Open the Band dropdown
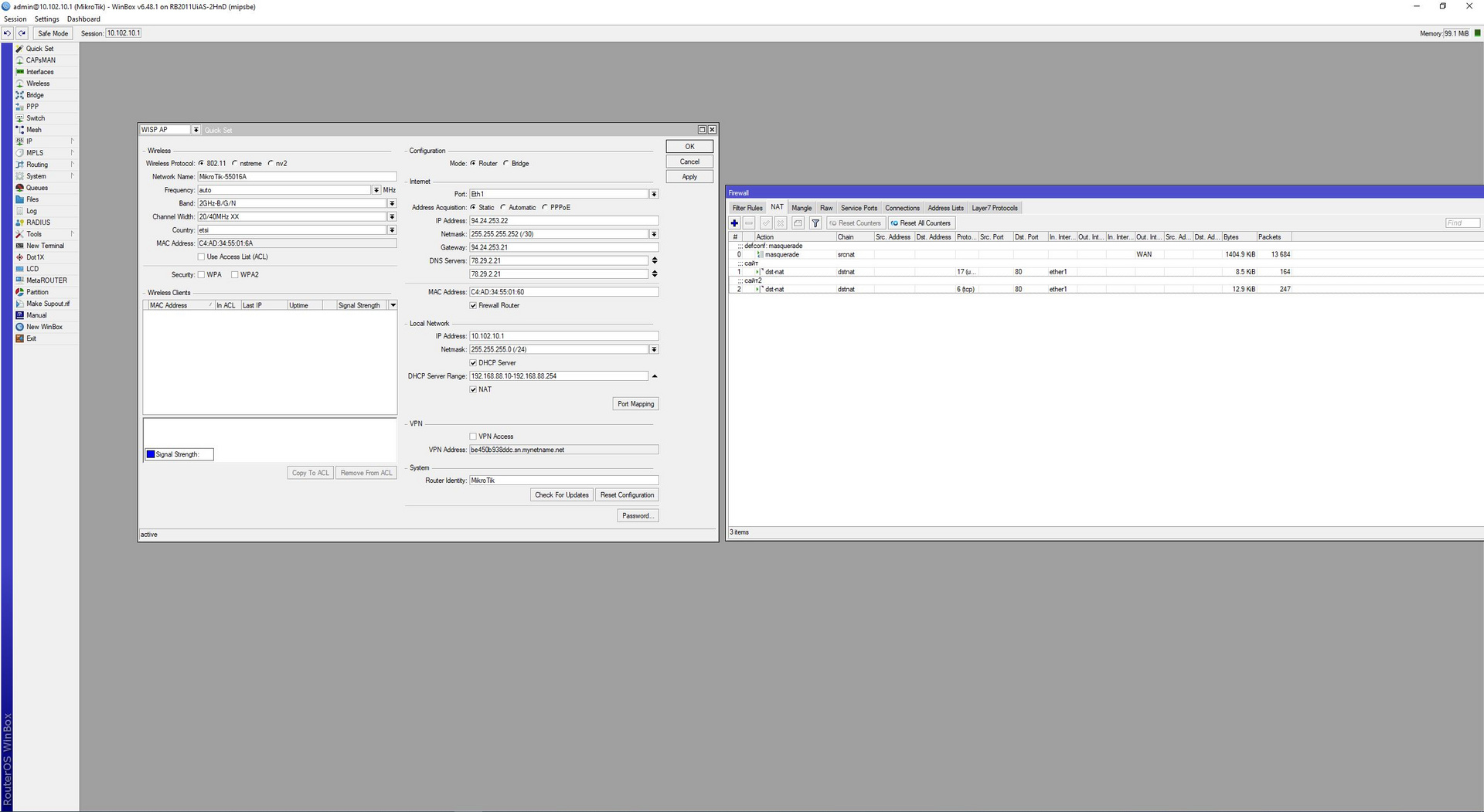This screenshot has width=1484, height=812. (393, 204)
